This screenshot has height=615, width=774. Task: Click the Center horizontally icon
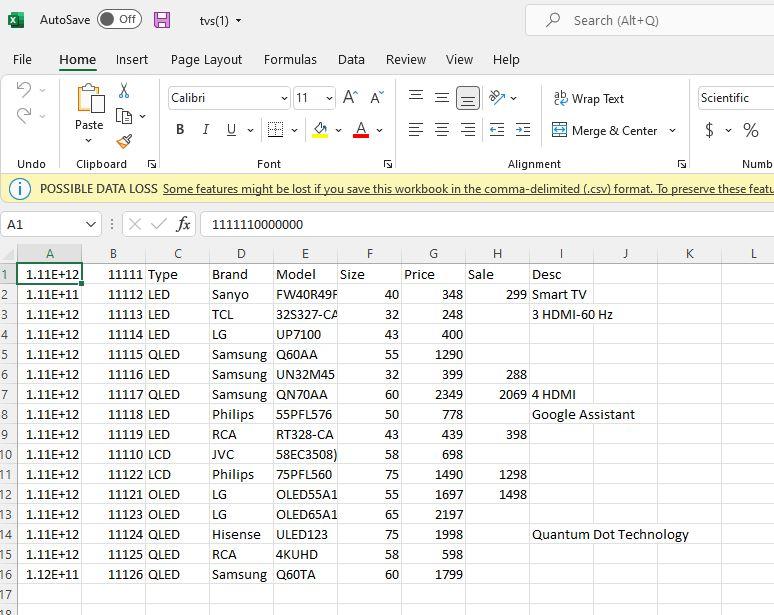pyautogui.click(x=442, y=130)
